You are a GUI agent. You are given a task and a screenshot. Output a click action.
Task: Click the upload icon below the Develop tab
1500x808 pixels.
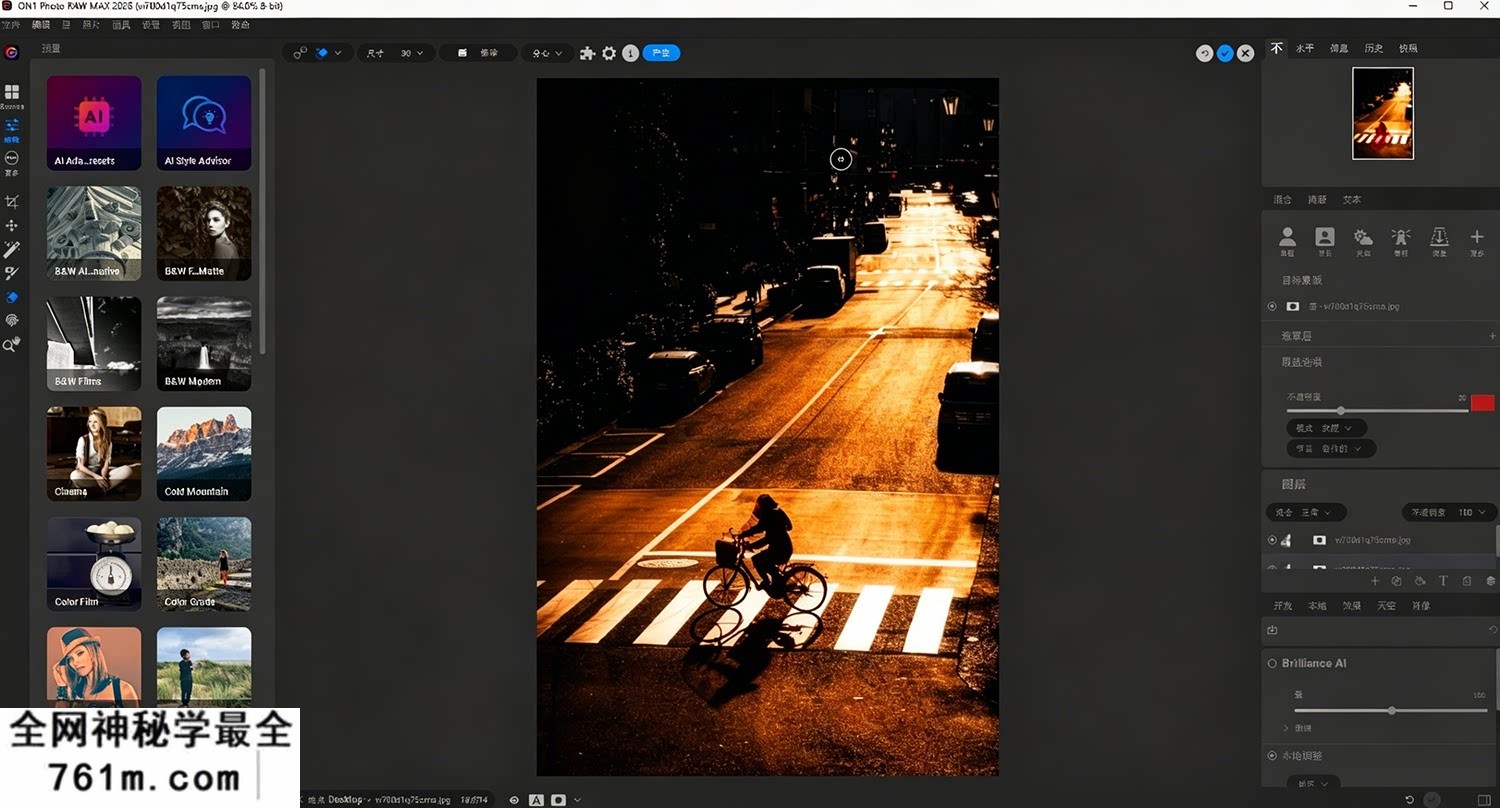tap(1273, 630)
